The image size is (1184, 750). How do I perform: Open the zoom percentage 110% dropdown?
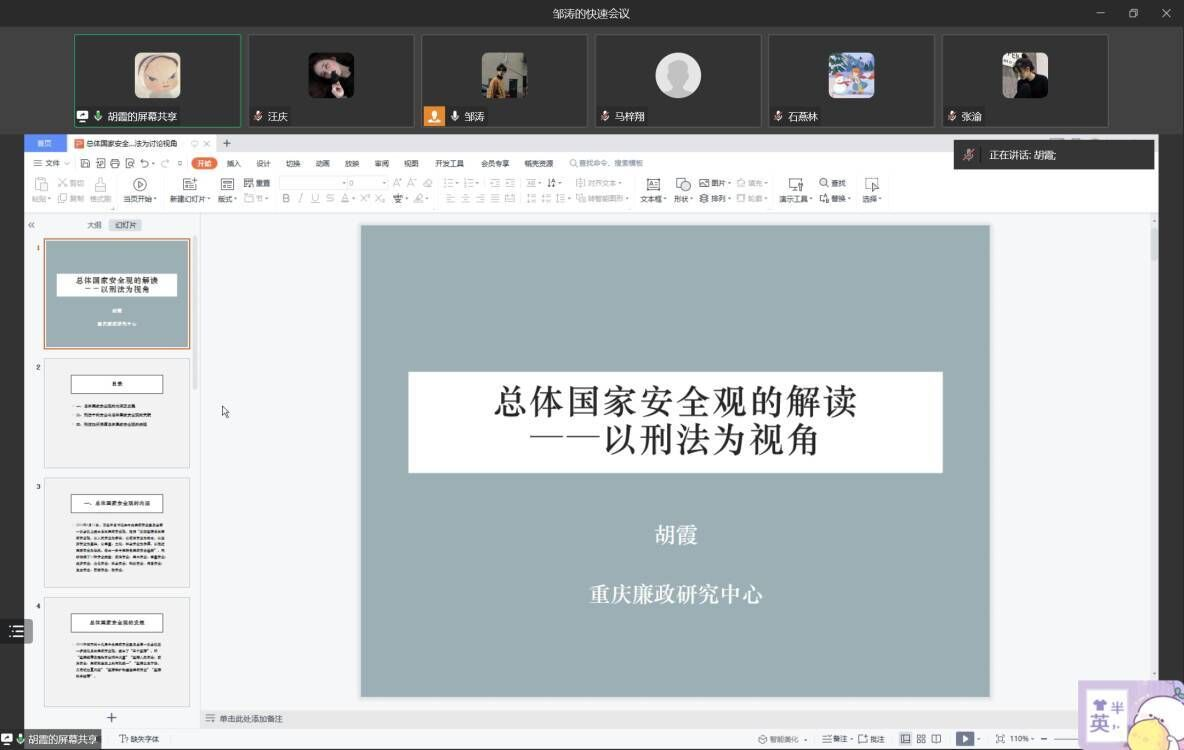pyautogui.click(x=1023, y=739)
